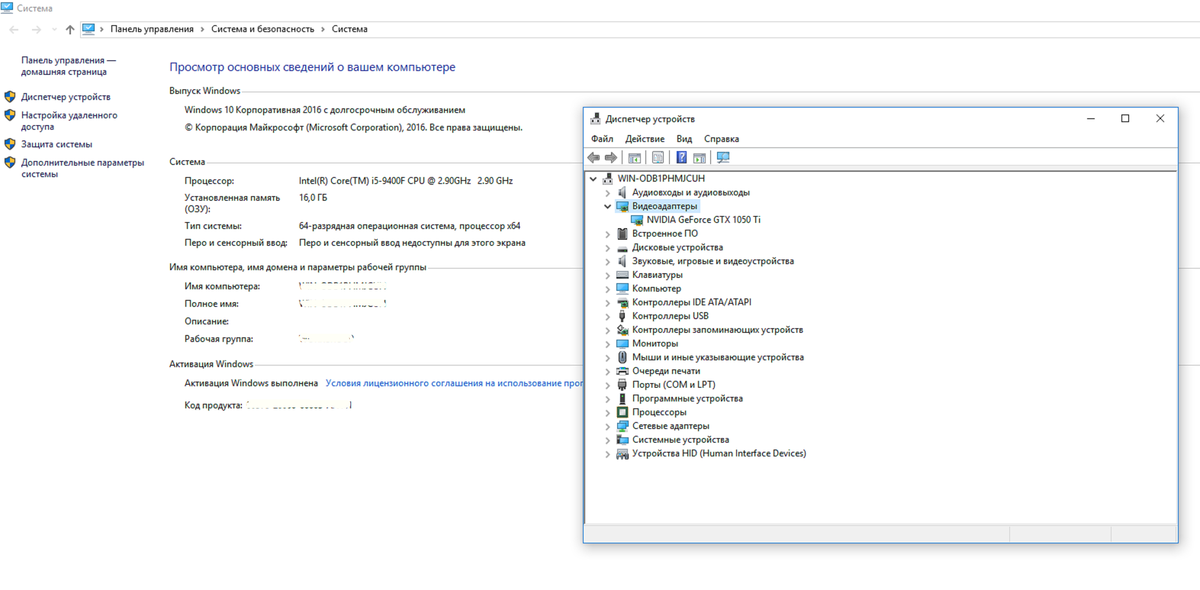
Task: Expand the Звуковые, игровые и видеоустройства category
Action: click(x=607, y=261)
